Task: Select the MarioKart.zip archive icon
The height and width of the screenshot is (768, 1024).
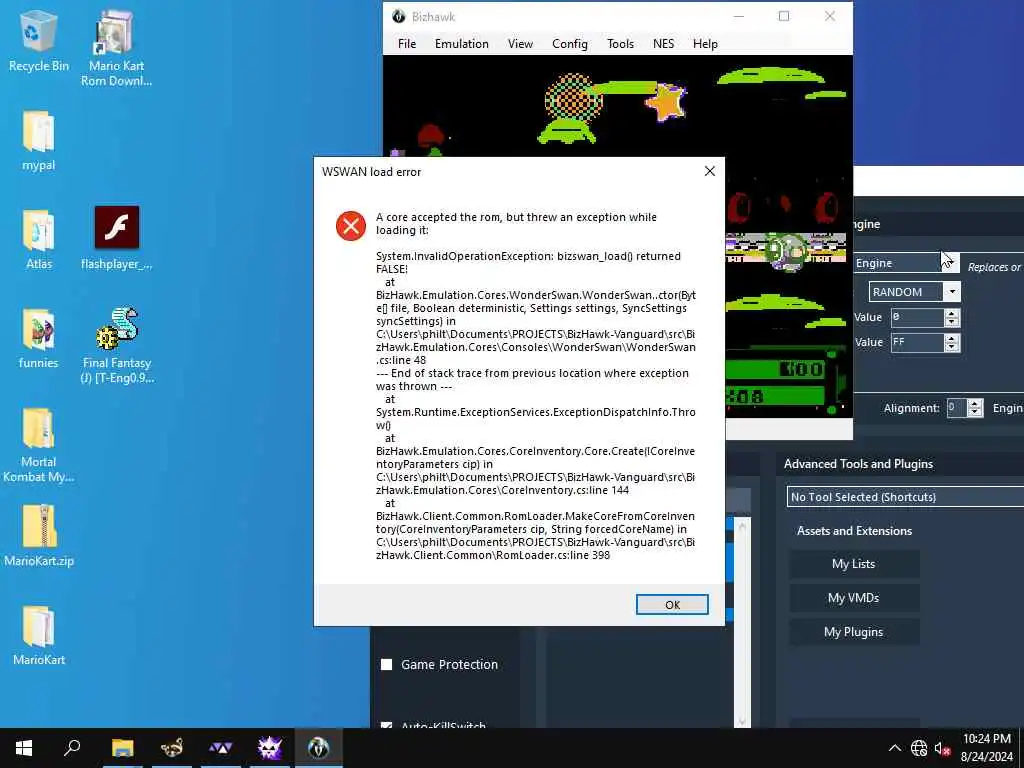Action: (x=39, y=536)
